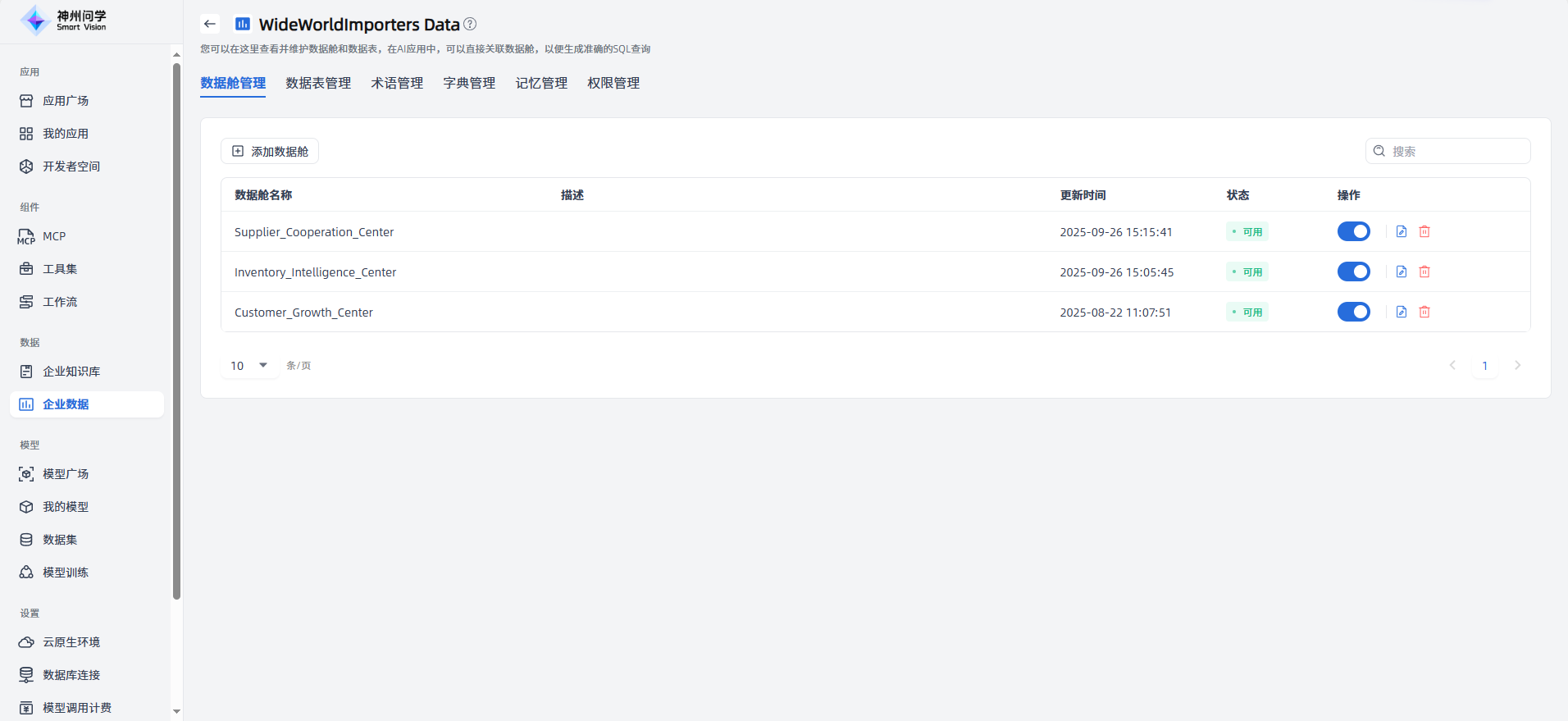
Task: Switch to the 数据表管理 tab
Action: 318,83
